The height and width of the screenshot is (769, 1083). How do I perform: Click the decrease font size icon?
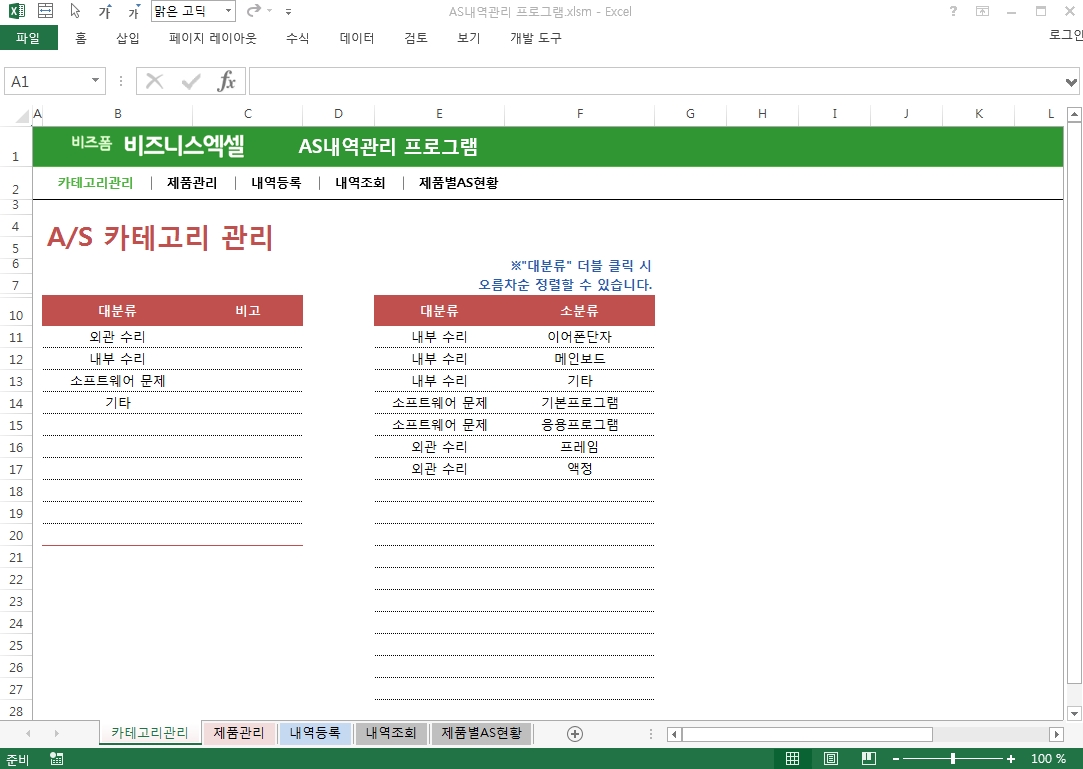134,12
